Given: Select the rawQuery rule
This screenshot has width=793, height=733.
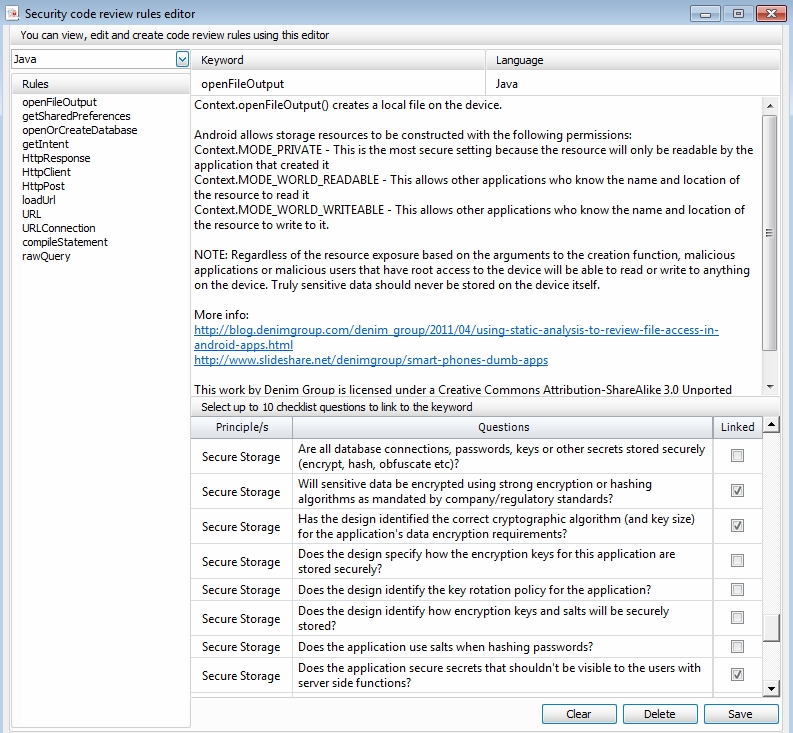Looking at the screenshot, I should pos(46,256).
